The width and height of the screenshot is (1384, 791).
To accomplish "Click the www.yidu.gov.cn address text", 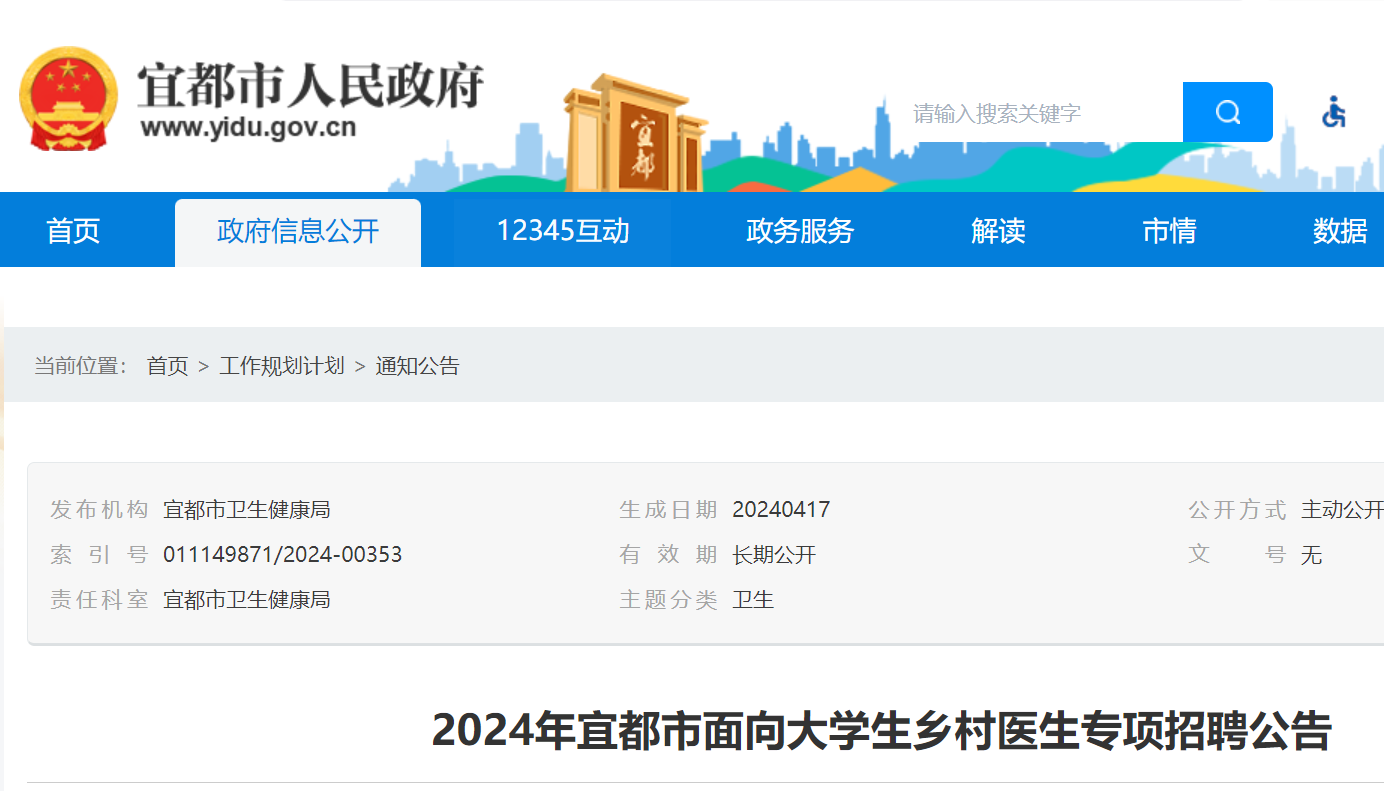I will click(x=248, y=128).
